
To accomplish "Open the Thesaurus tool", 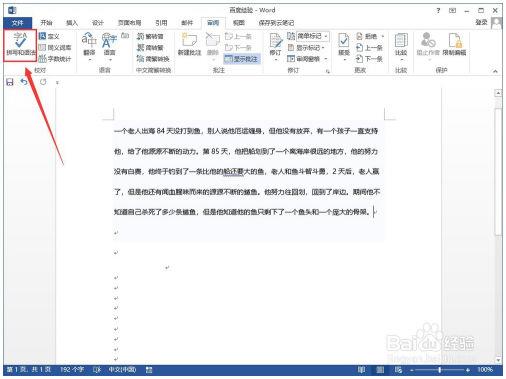I will coord(55,48).
